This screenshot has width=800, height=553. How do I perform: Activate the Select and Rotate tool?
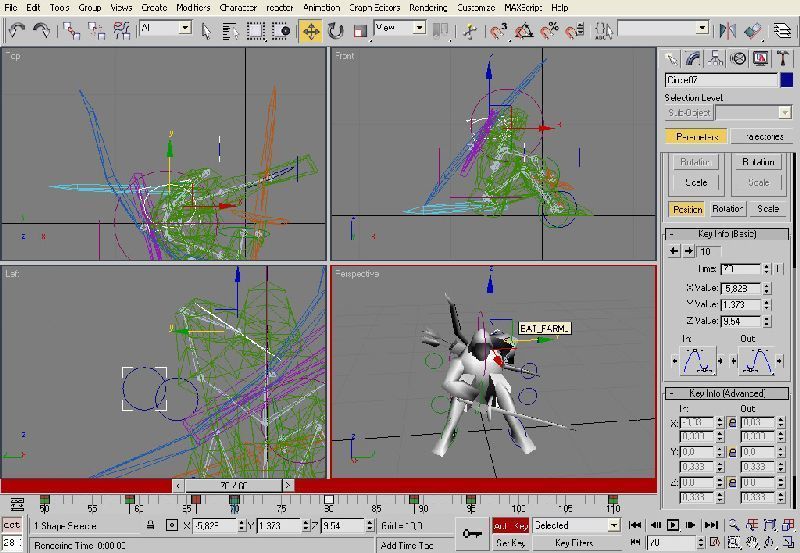(335, 31)
